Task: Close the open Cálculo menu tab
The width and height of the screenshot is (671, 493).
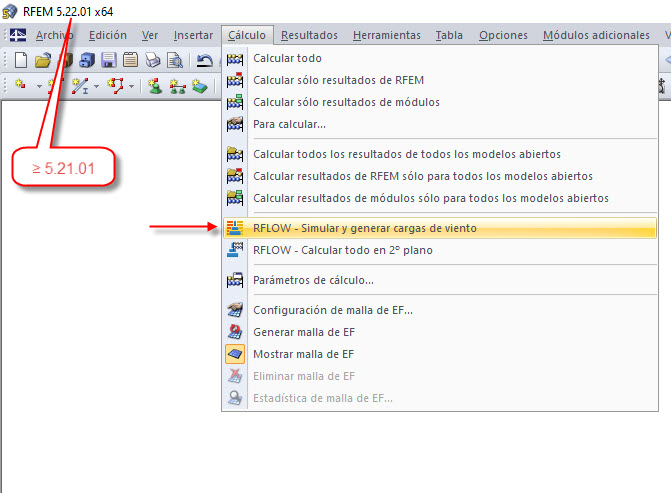Action: coord(247,35)
